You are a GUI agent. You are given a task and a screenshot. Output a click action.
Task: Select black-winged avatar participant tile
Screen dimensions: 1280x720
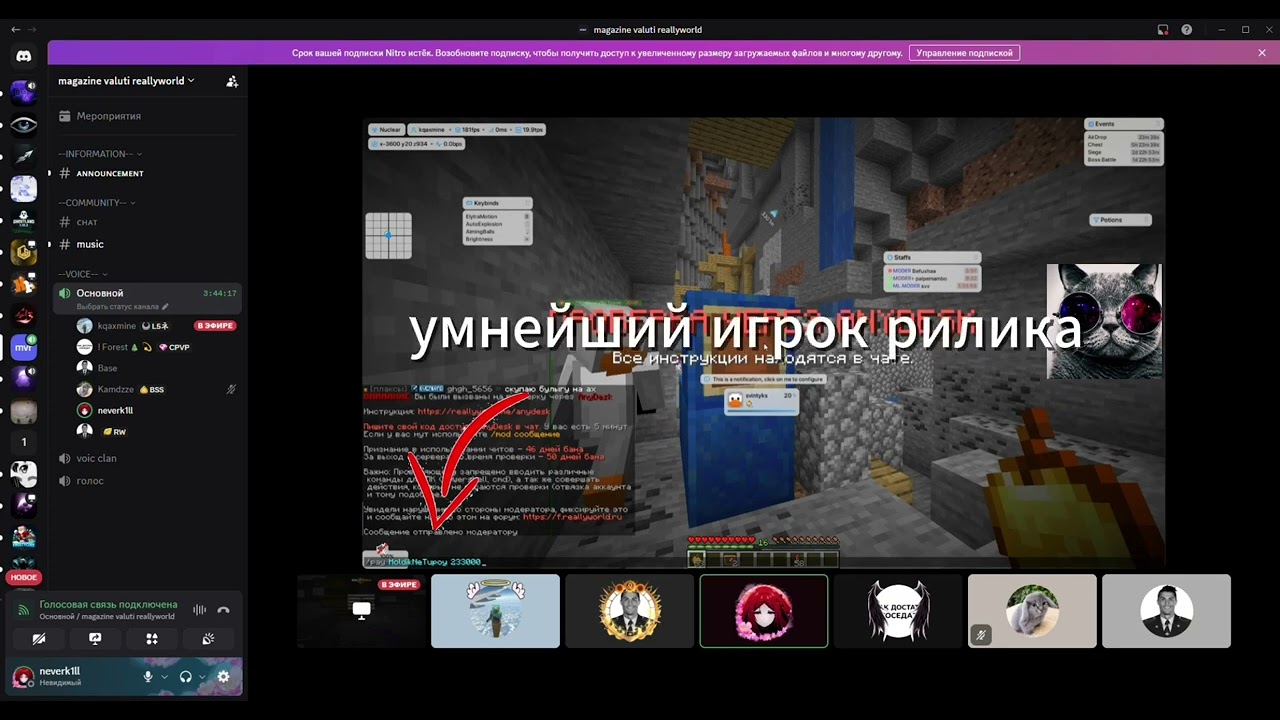tap(898, 611)
